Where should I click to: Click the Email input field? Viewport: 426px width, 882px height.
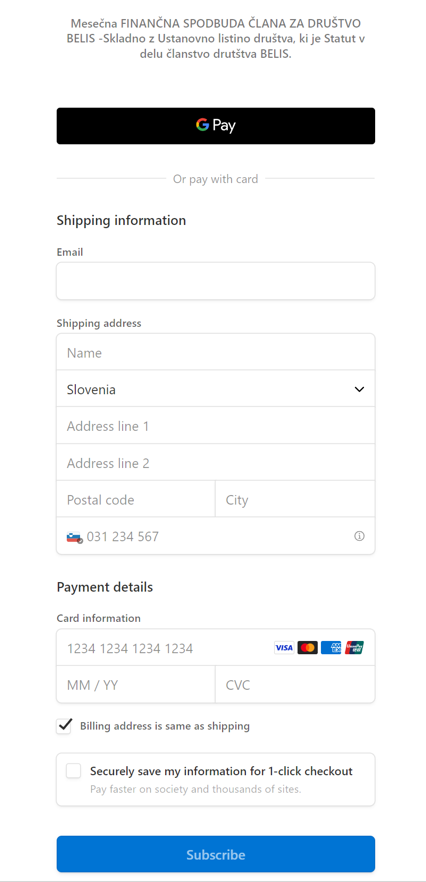click(216, 281)
